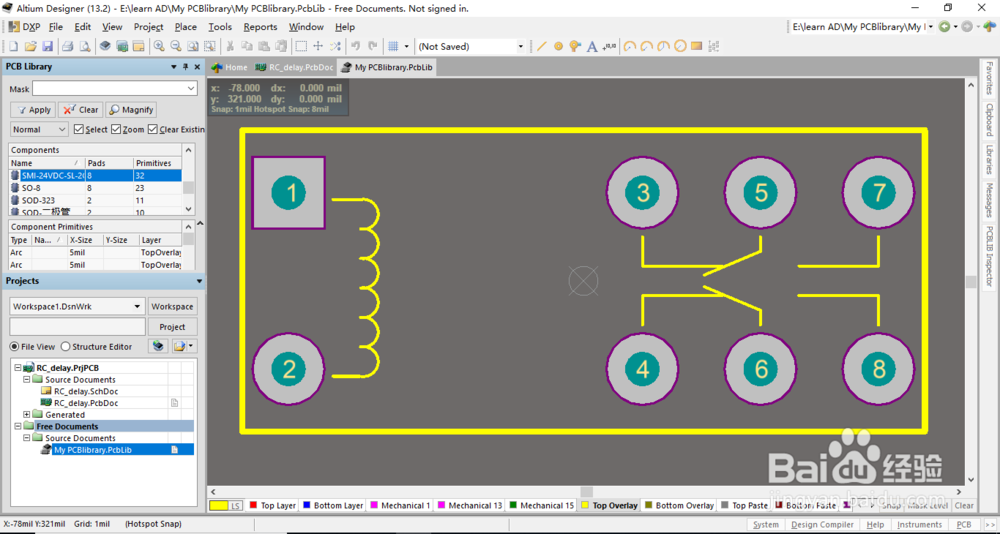Collapse the Free Documents node
This screenshot has width=1000, height=534.
18,426
